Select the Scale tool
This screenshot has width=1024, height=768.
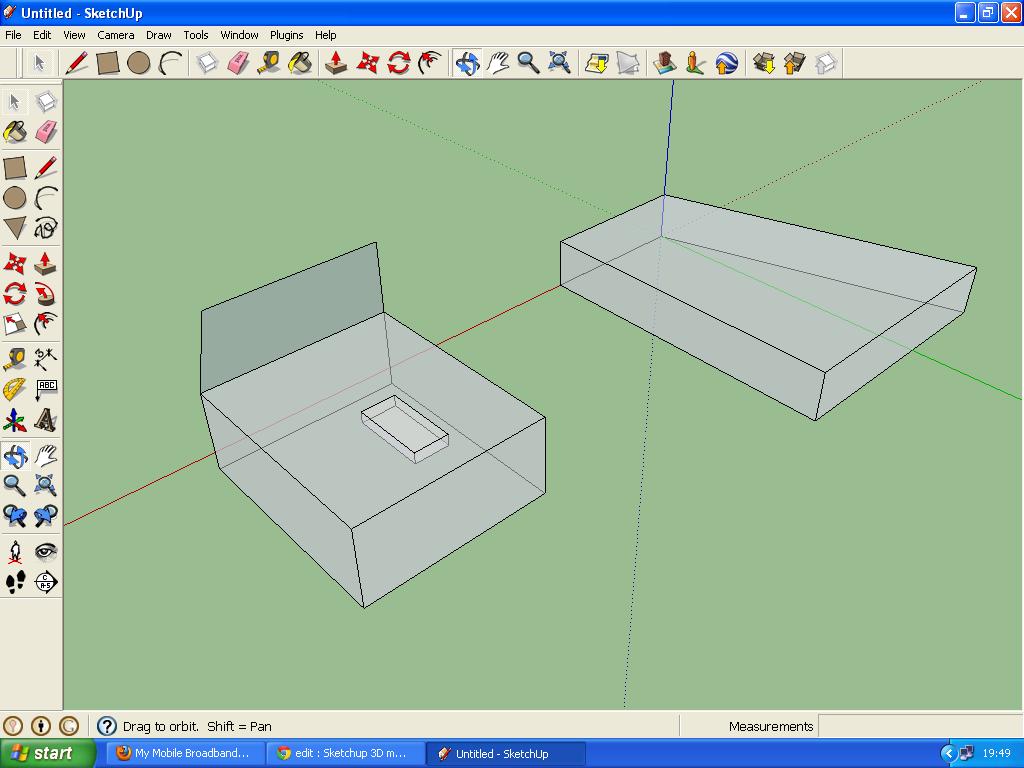pyautogui.click(x=15, y=324)
